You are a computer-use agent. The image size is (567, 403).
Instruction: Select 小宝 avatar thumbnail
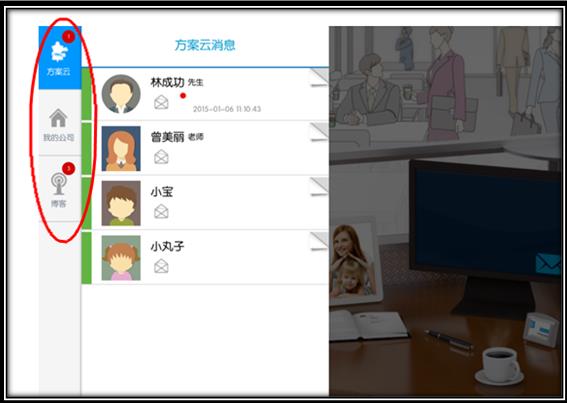coord(121,203)
